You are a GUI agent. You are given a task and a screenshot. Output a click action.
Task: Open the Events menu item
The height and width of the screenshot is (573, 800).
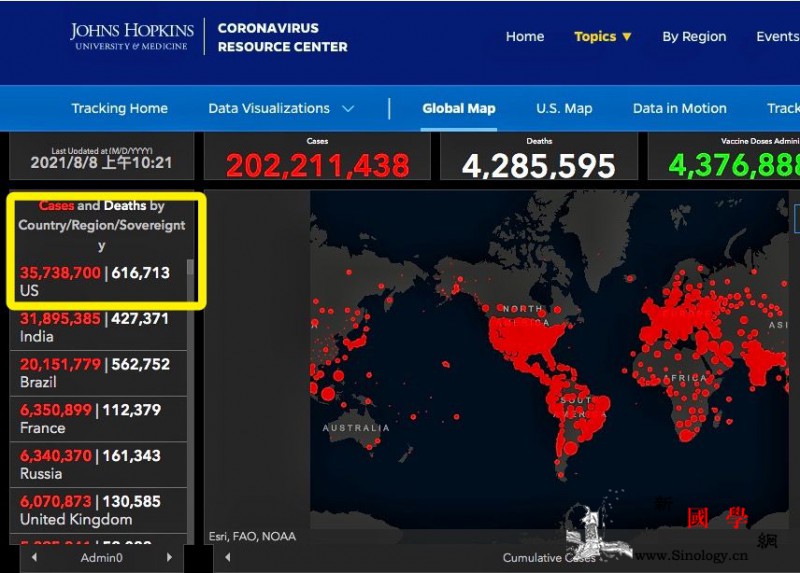[x=778, y=37]
